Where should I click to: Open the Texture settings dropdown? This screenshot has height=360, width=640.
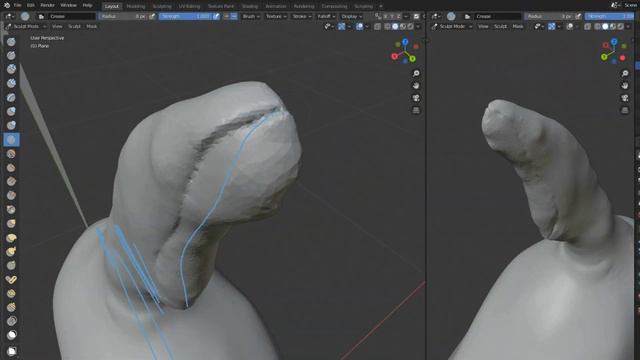click(276, 16)
